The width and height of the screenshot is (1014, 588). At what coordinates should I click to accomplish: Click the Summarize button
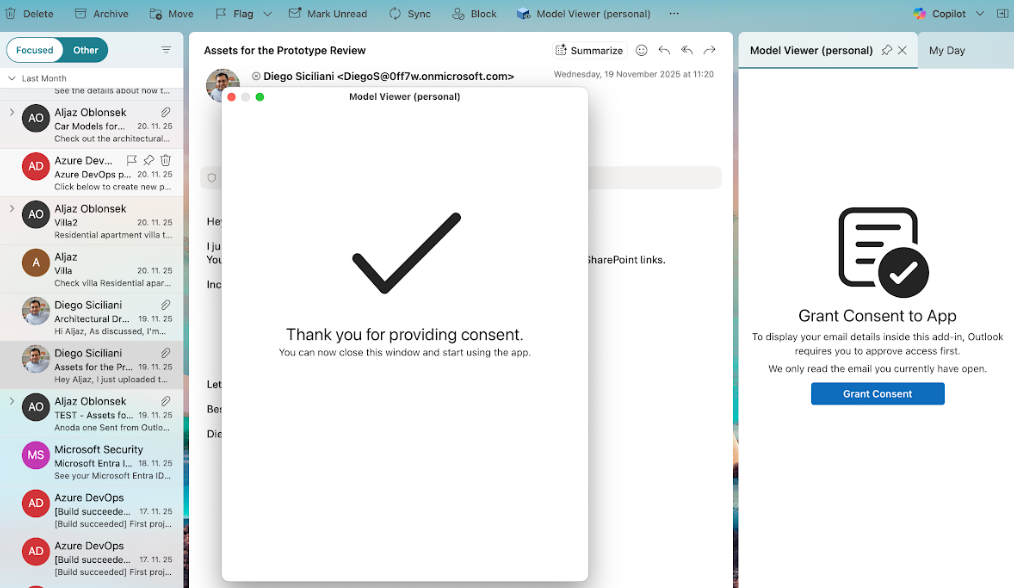[589, 50]
